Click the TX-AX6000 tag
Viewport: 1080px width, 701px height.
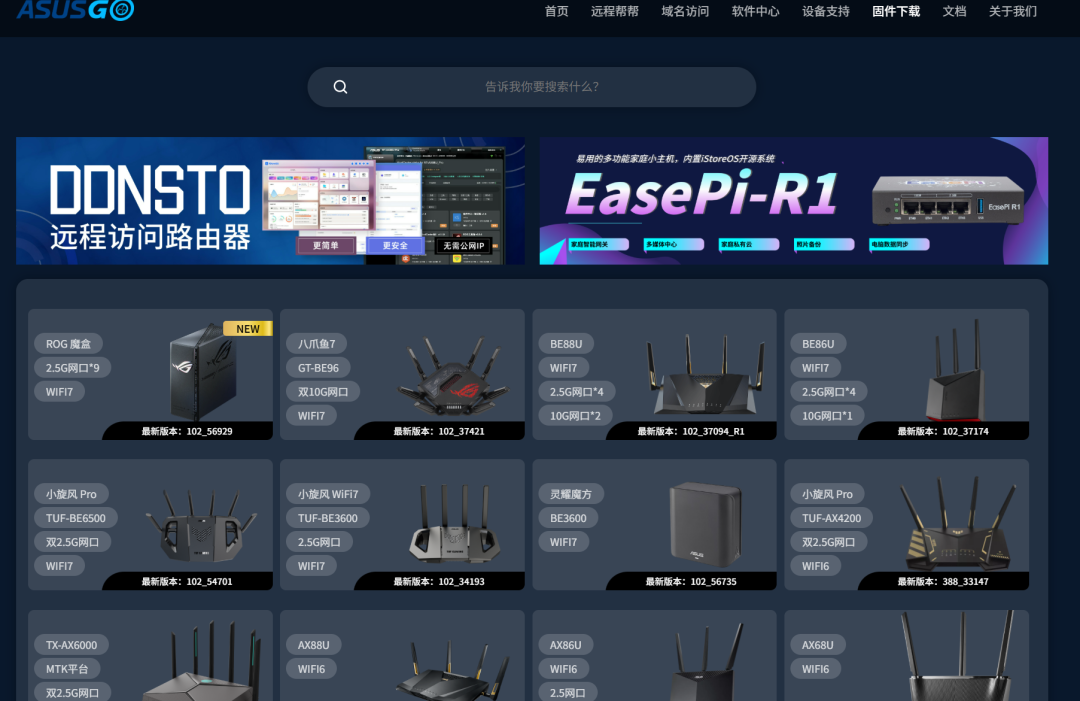[72, 645]
